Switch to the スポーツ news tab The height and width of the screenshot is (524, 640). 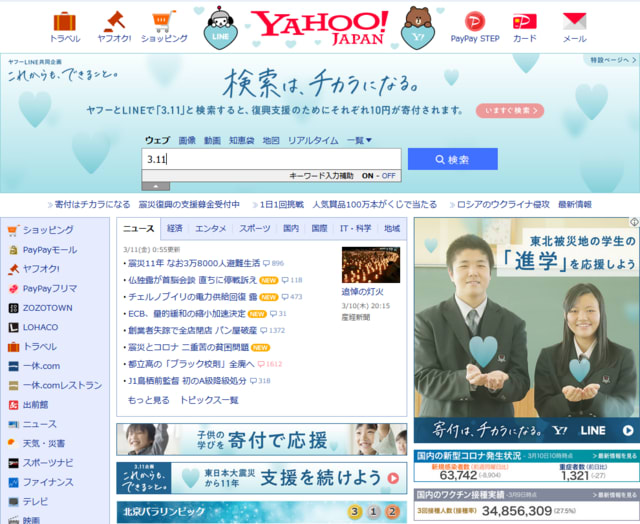(254, 228)
